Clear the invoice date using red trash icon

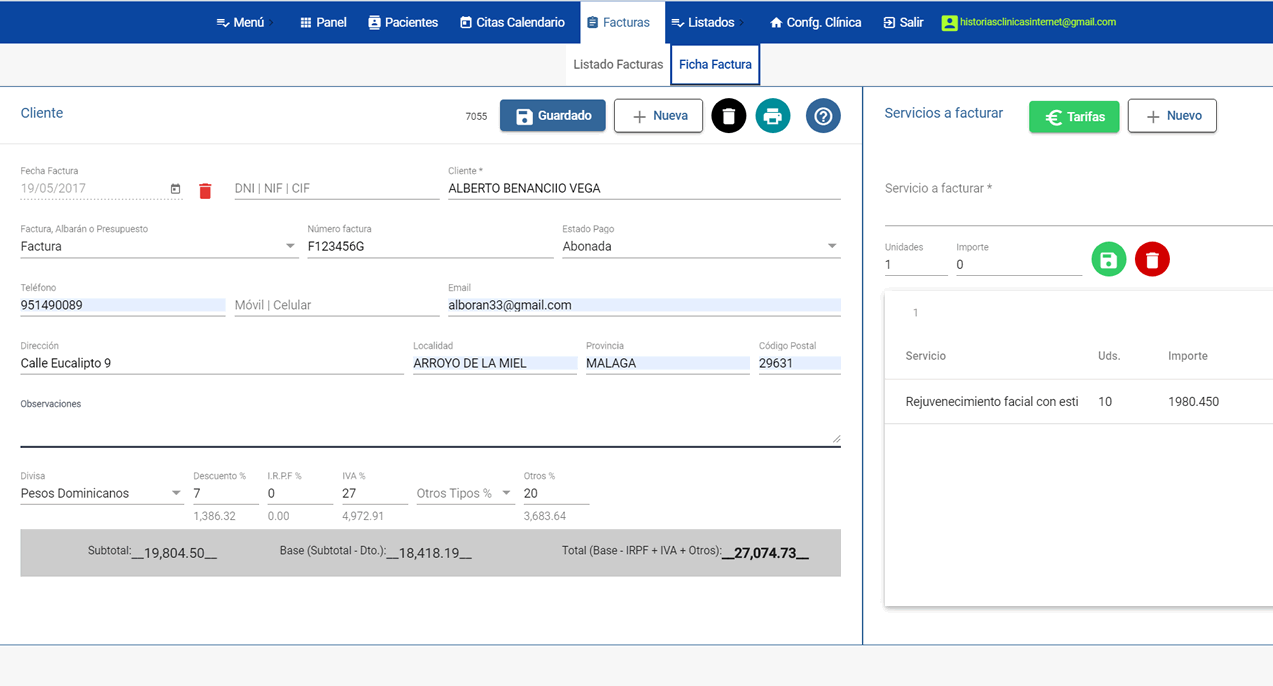point(205,190)
